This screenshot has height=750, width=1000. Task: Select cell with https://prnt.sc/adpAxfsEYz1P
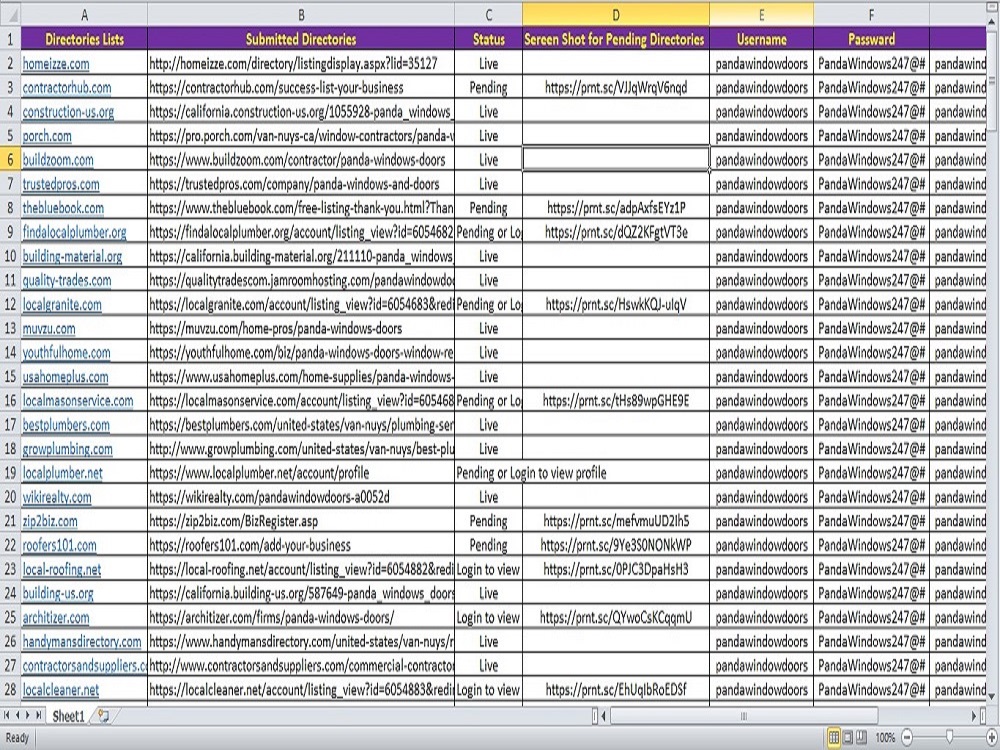click(615, 208)
